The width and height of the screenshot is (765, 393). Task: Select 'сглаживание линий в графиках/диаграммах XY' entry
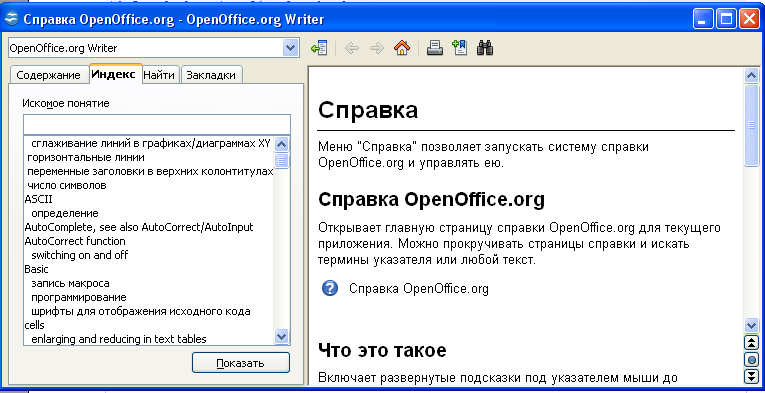(x=151, y=144)
